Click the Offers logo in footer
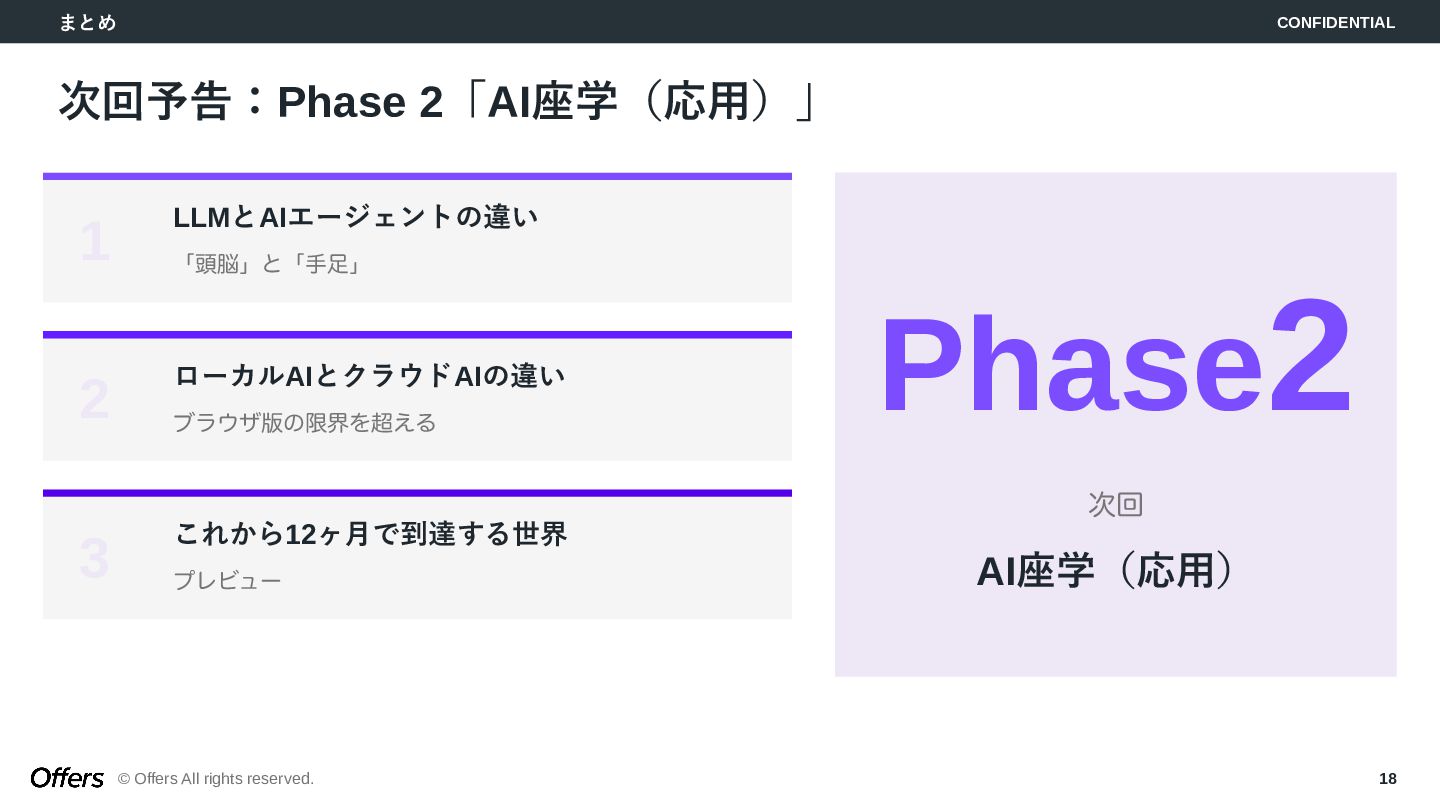Image resolution: width=1440 pixels, height=810 pixels. coord(67,778)
